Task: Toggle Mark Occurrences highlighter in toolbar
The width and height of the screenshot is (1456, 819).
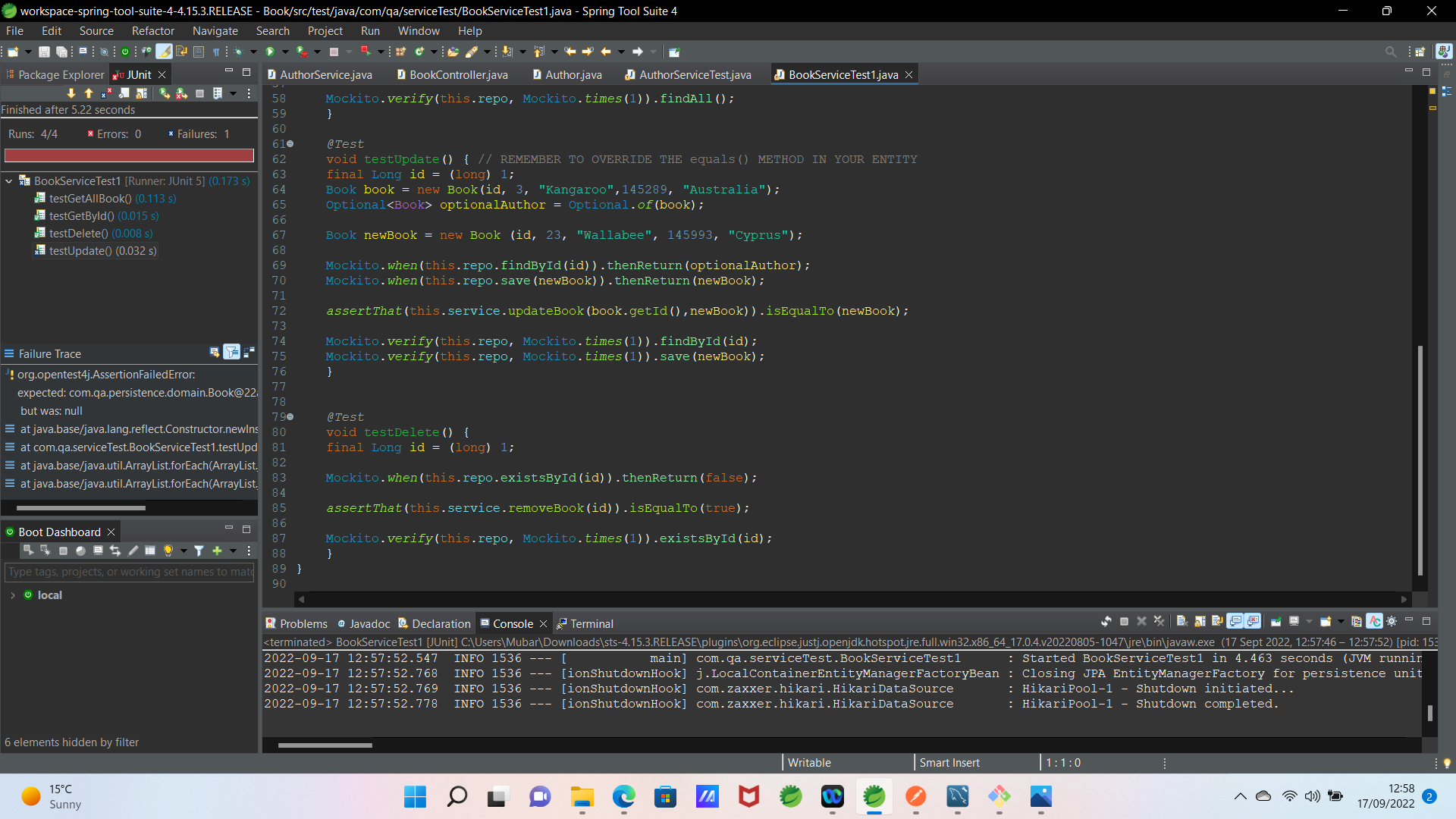Action: tap(164, 52)
